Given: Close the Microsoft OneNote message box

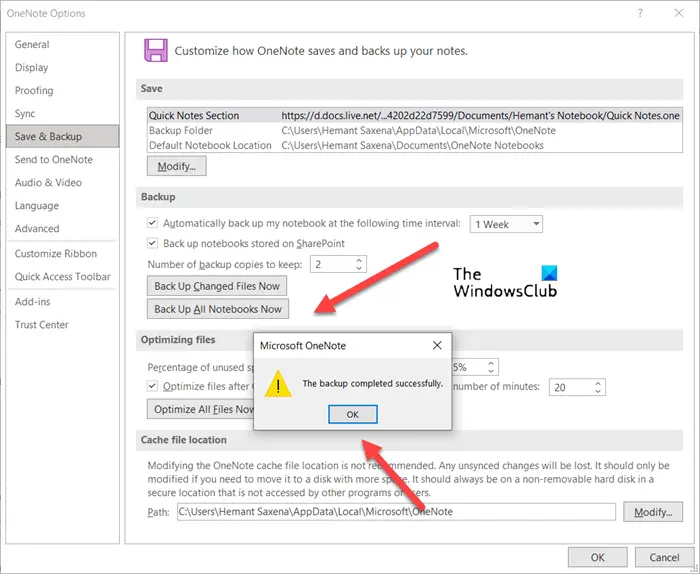Looking at the screenshot, I should [x=437, y=345].
